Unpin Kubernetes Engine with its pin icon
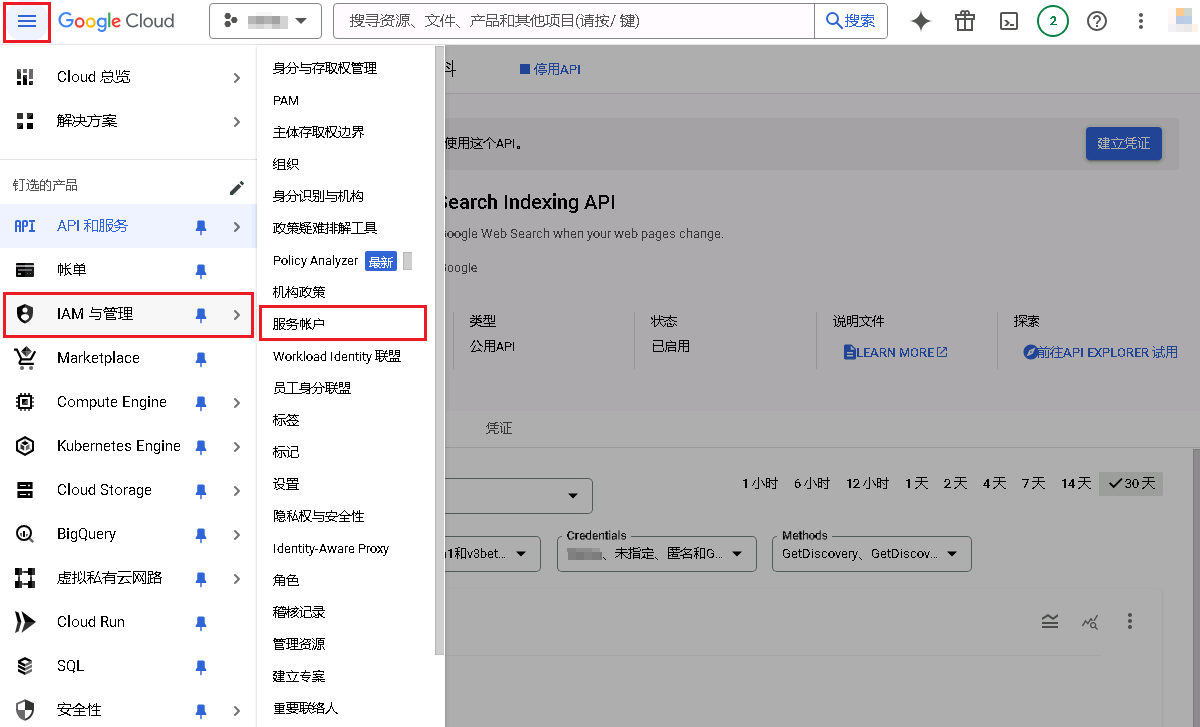 201,447
